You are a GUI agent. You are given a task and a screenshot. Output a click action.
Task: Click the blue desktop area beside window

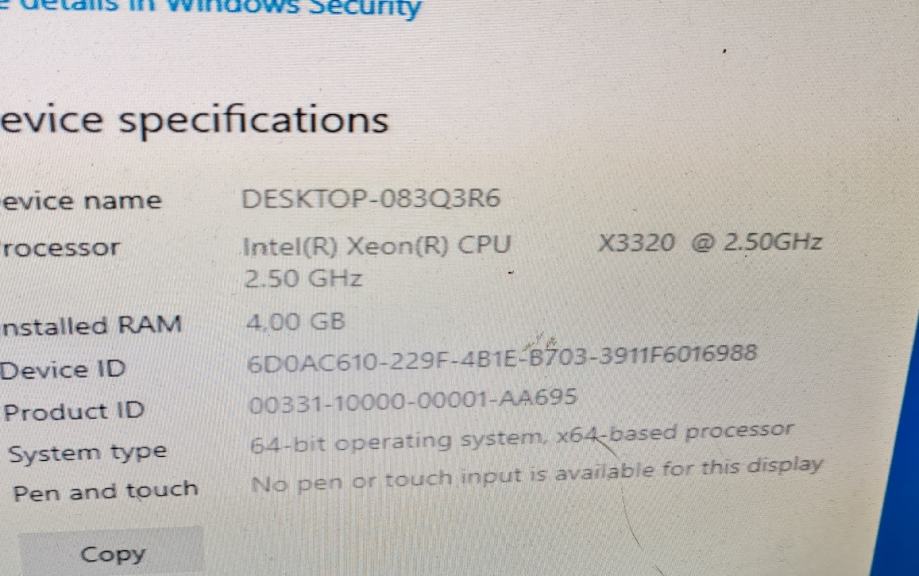[x=897, y=469]
